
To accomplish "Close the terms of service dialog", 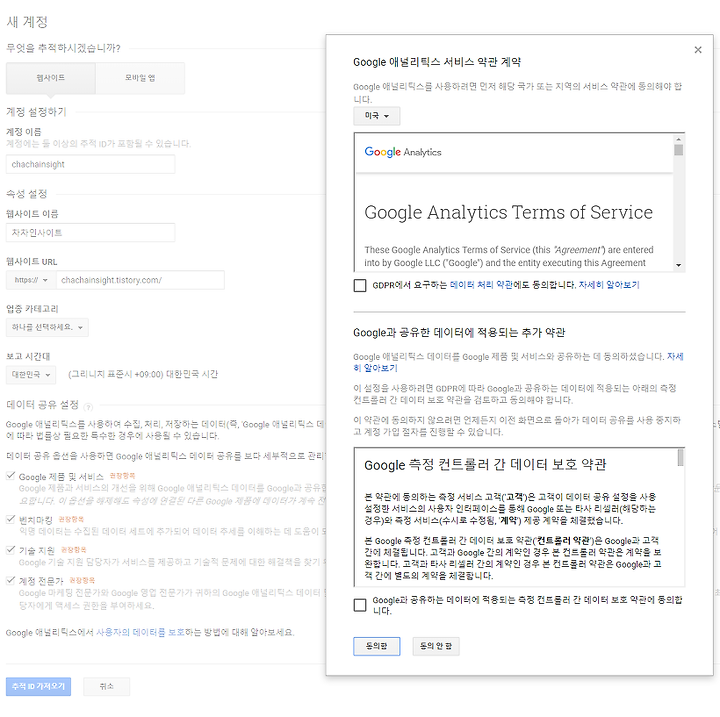I will point(698,50).
